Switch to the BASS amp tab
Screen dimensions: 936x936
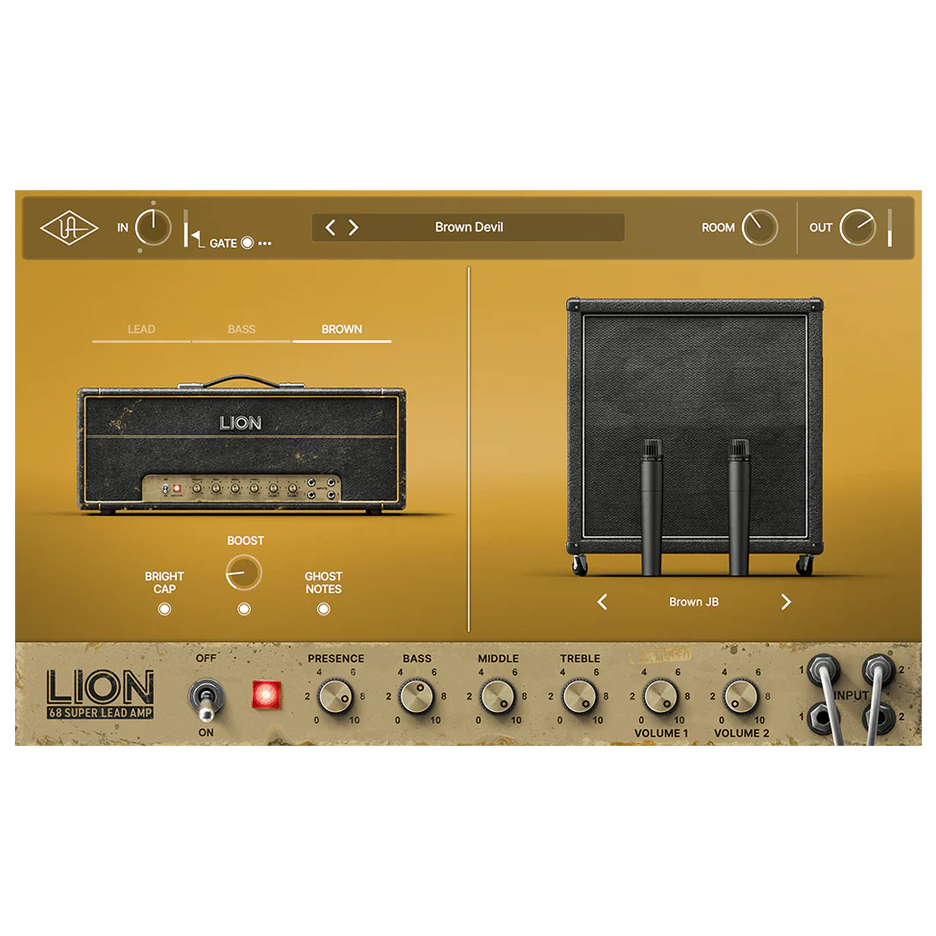coord(241,330)
